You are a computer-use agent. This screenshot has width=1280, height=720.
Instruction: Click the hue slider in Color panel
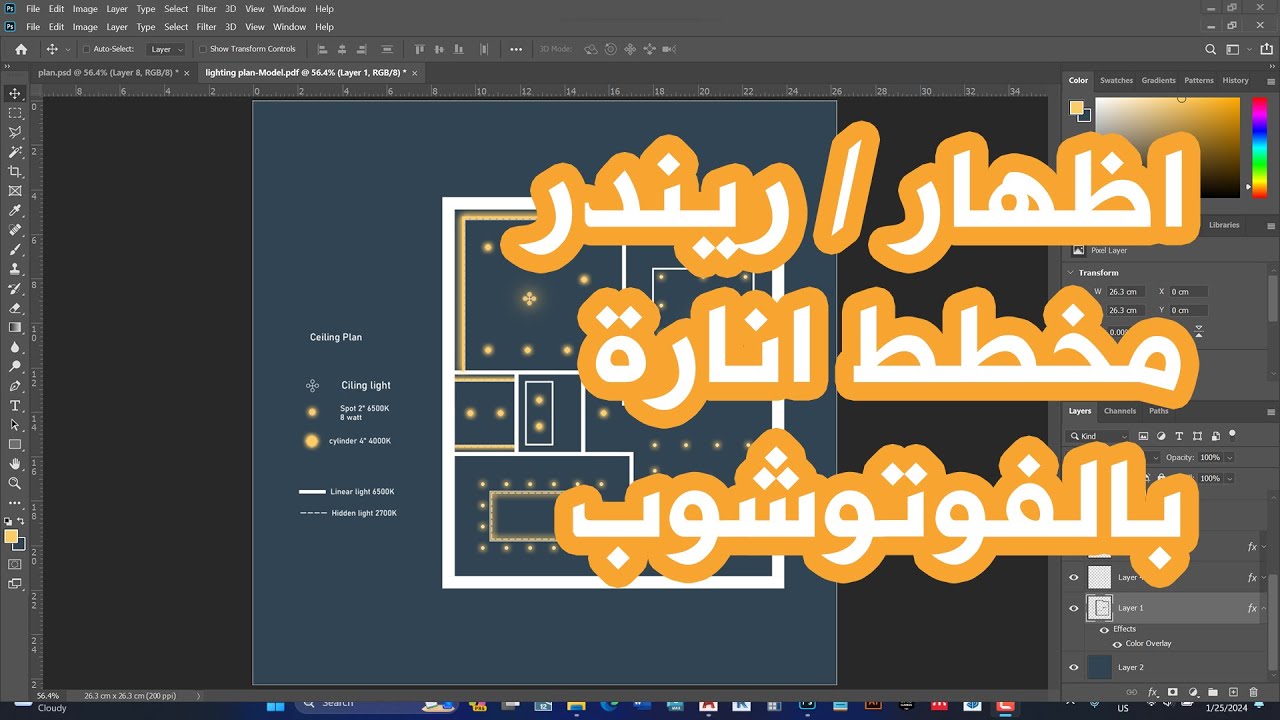[x=1259, y=146]
